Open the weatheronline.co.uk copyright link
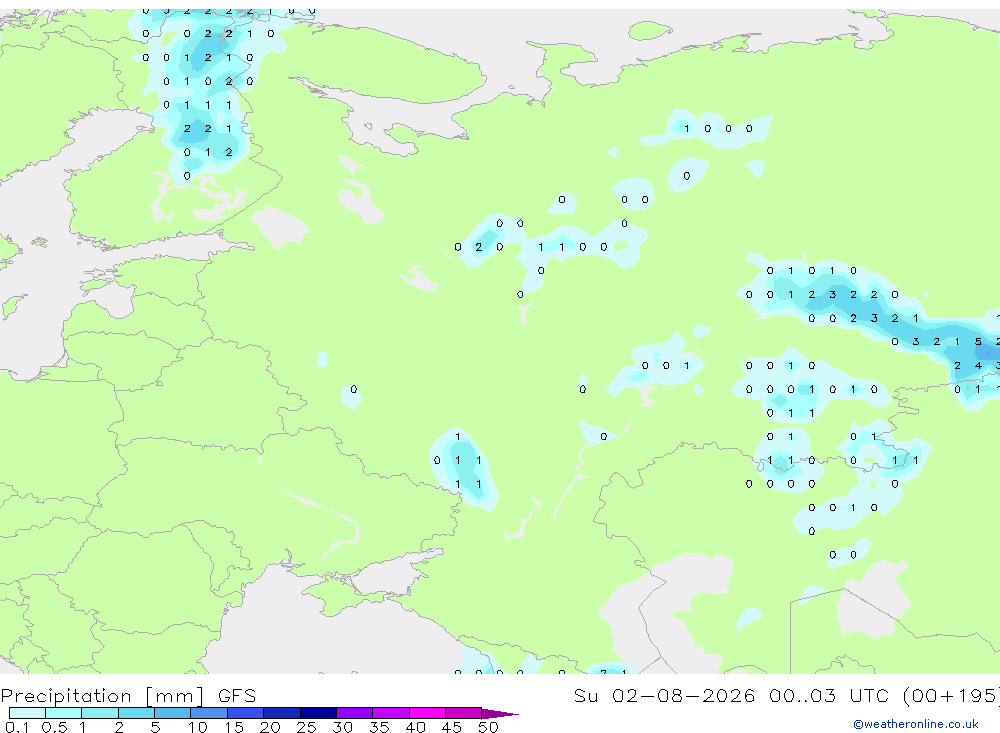 916,724
